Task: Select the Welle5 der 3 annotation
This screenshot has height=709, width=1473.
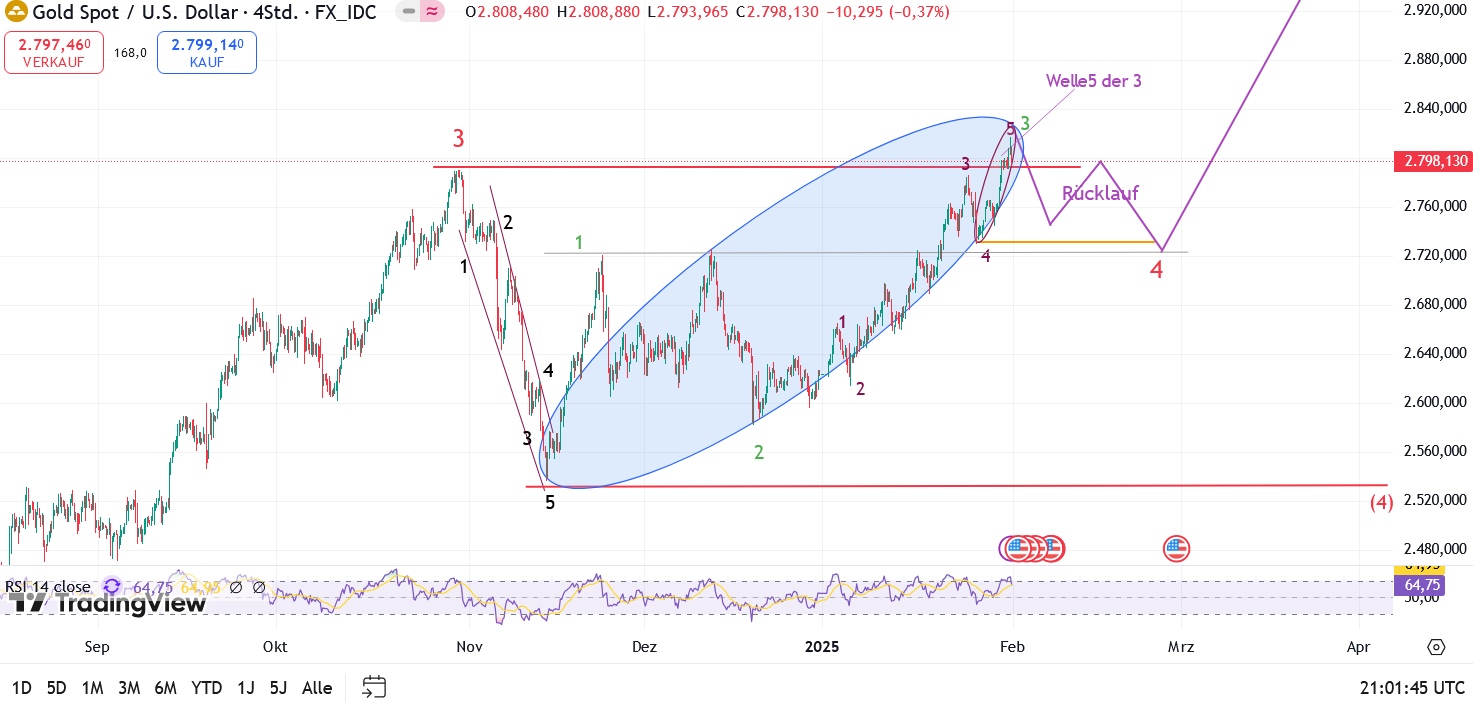Action: 1094,81
